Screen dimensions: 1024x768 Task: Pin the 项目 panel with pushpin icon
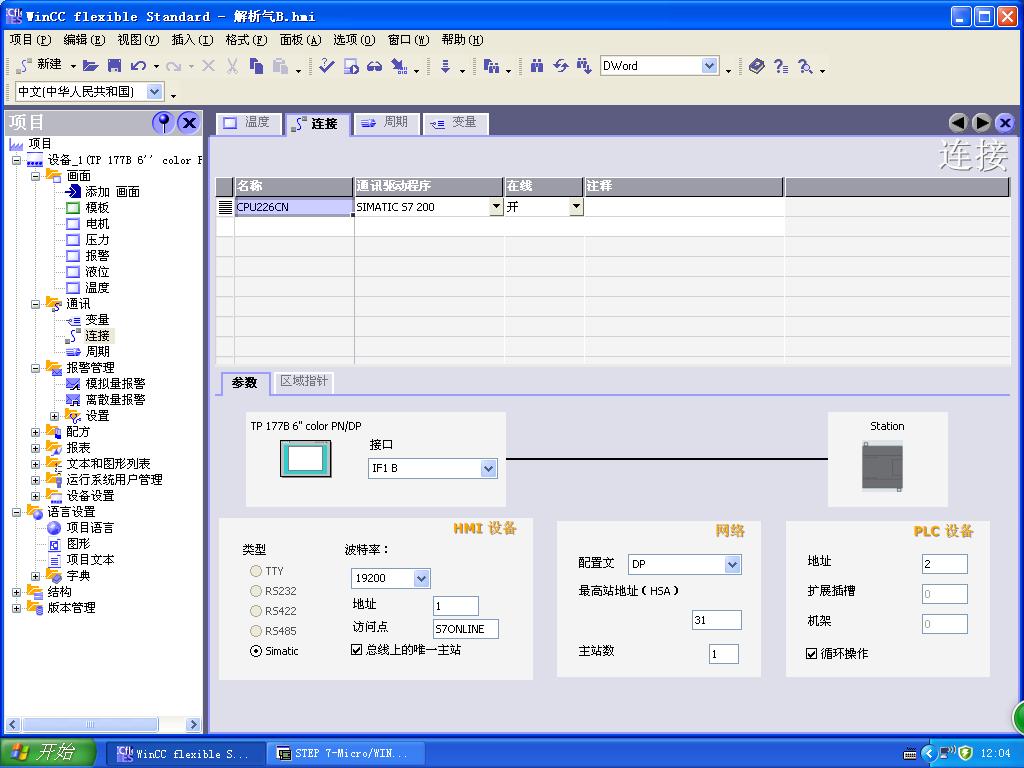[x=163, y=122]
